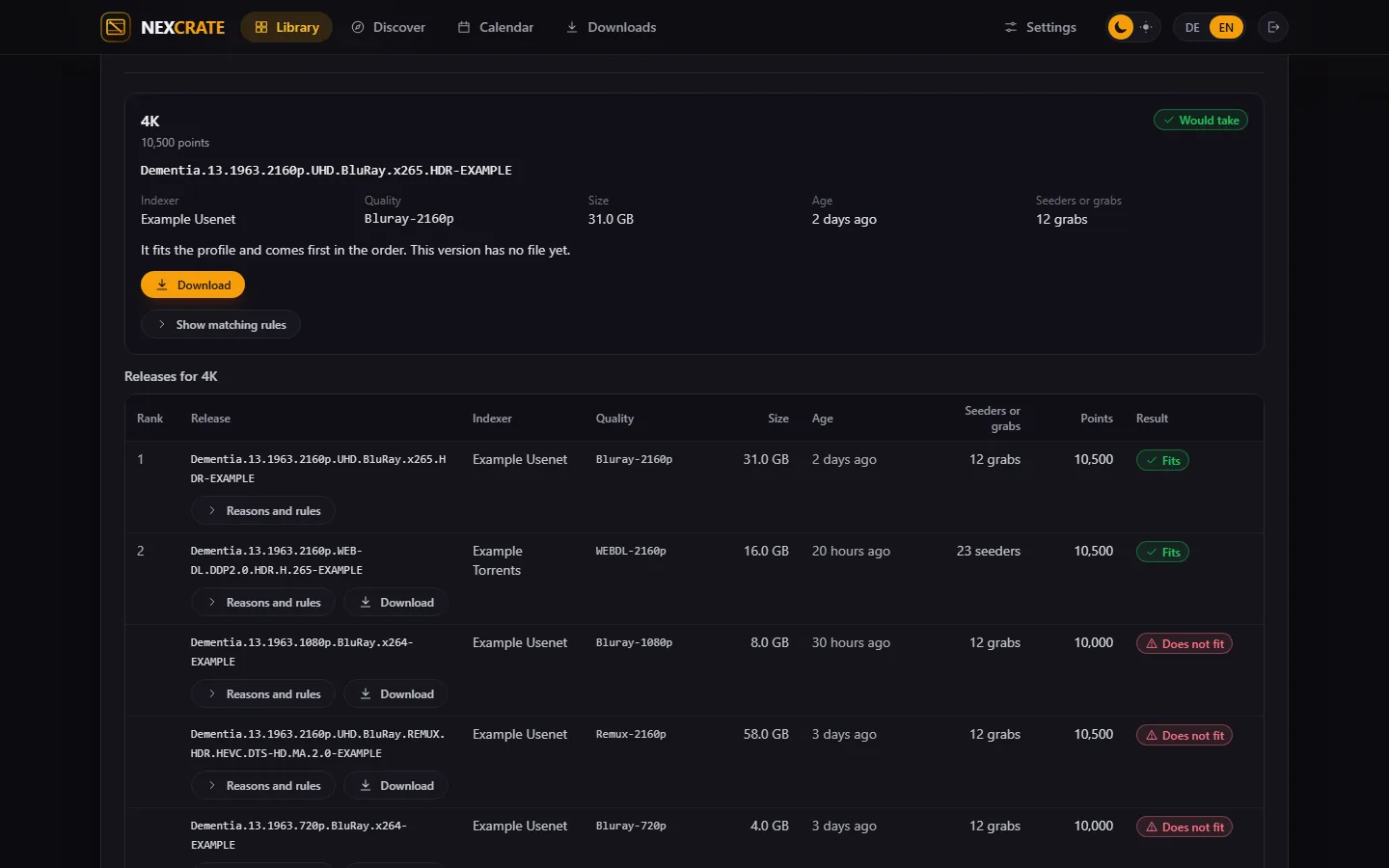Click the Releases for 4K heading

[171, 376]
